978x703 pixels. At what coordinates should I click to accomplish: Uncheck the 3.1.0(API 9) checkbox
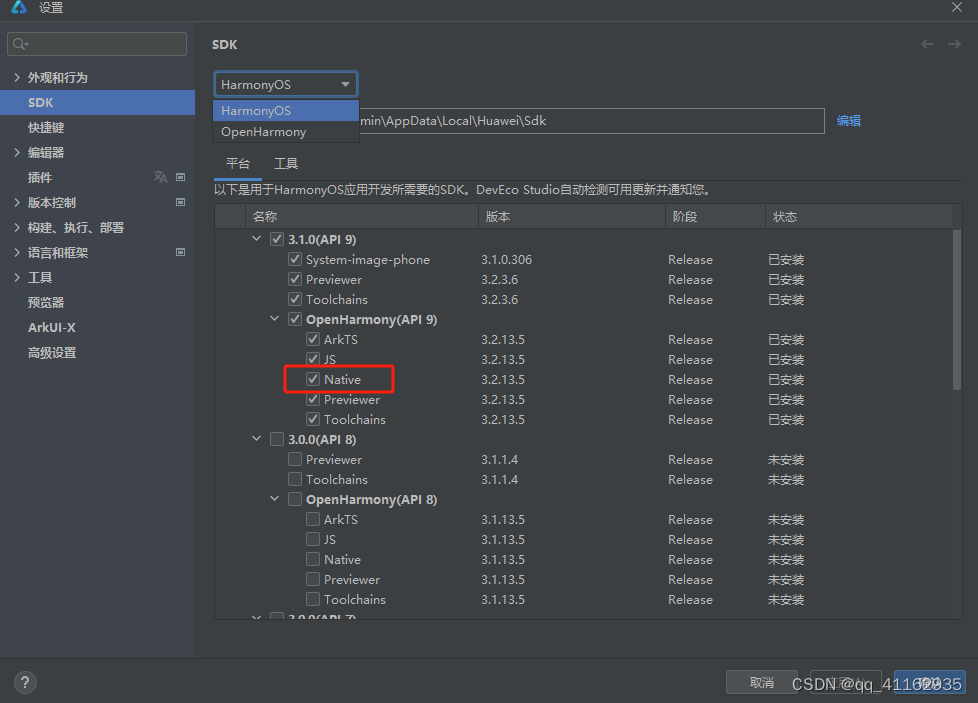click(277, 239)
